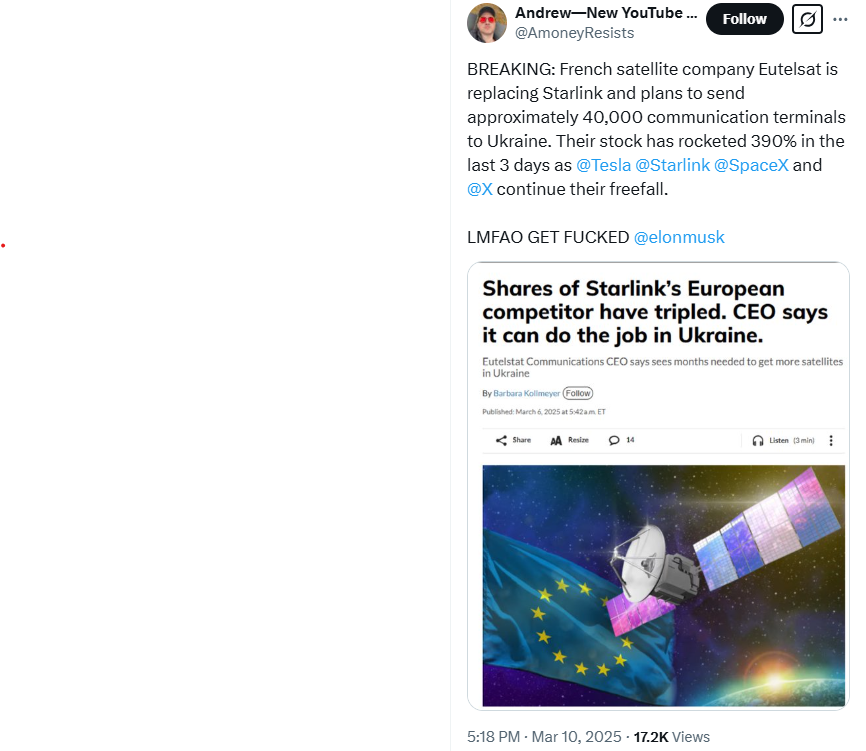This screenshot has height=751, width=866.
Task: Click the @AmoneyResists handle
Action: click(574, 33)
